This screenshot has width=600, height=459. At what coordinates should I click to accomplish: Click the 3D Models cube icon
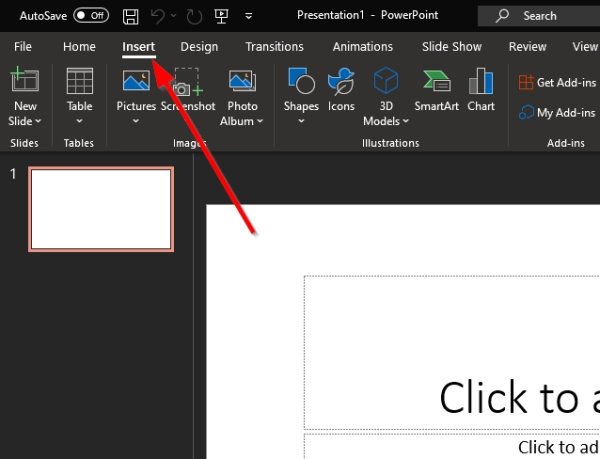click(386, 80)
